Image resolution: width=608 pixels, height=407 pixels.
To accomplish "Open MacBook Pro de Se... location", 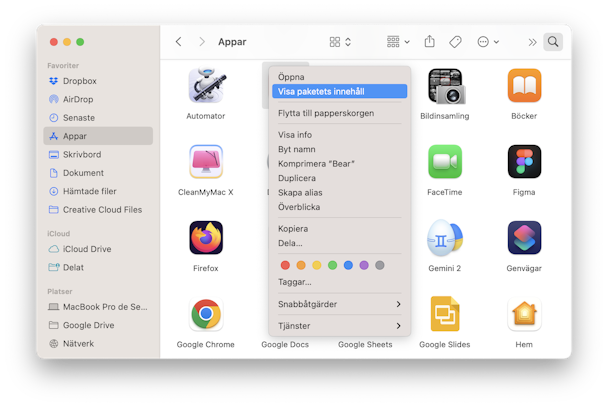I will (98, 307).
